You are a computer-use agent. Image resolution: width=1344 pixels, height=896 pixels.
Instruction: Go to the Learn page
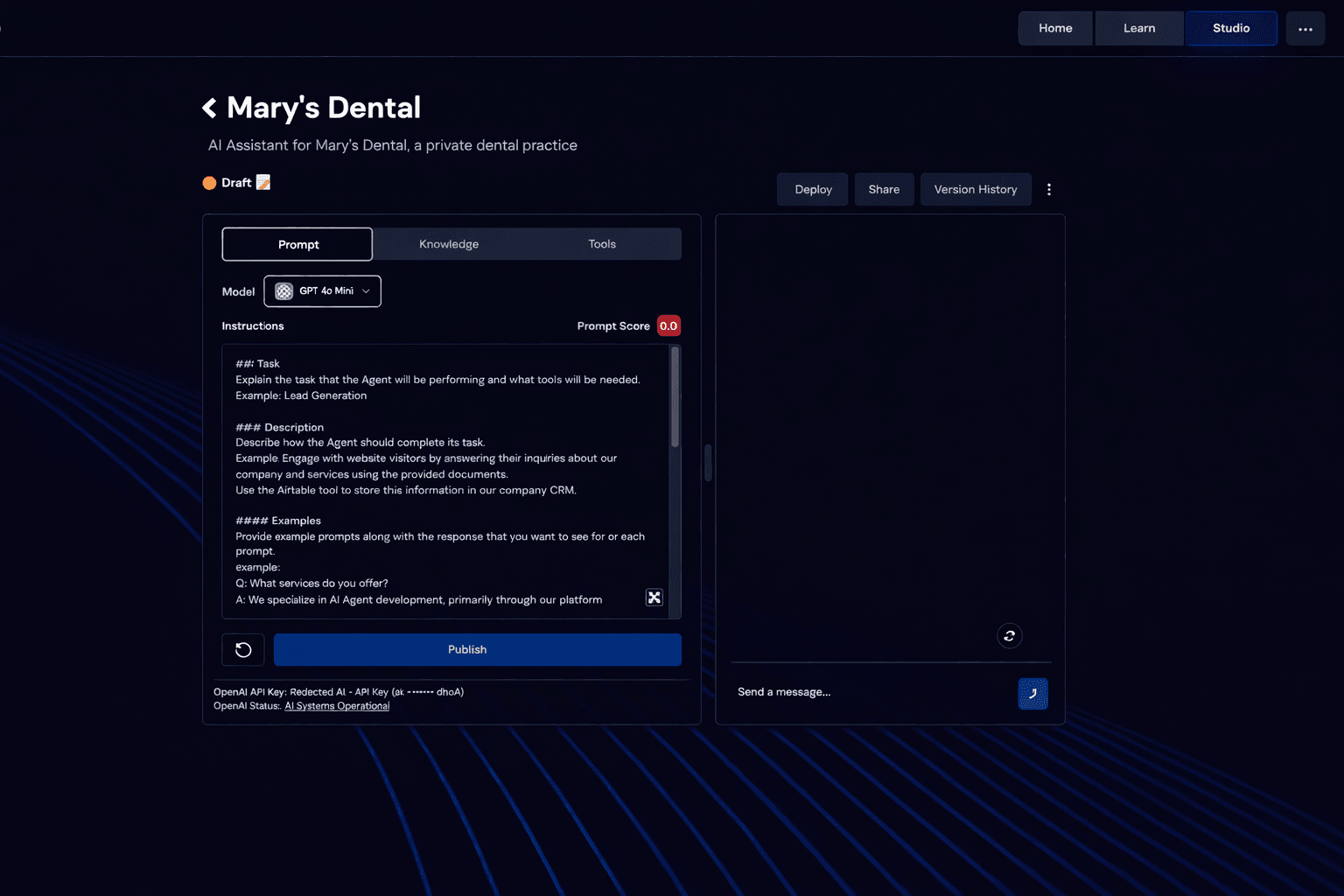tap(1138, 29)
